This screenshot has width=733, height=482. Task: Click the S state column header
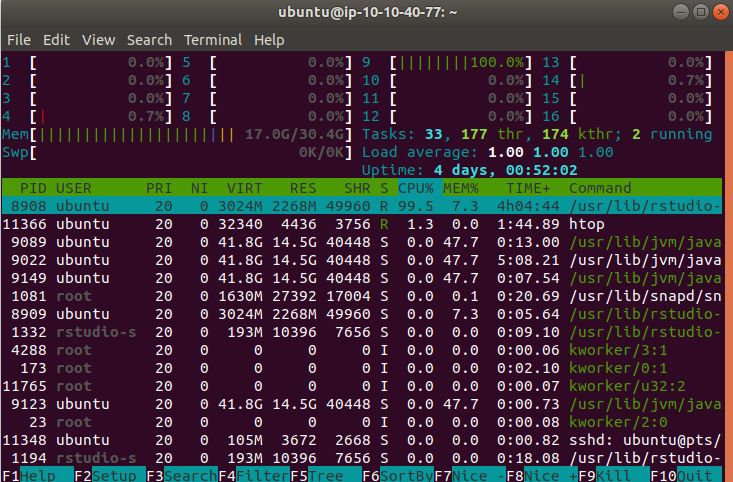[384, 188]
